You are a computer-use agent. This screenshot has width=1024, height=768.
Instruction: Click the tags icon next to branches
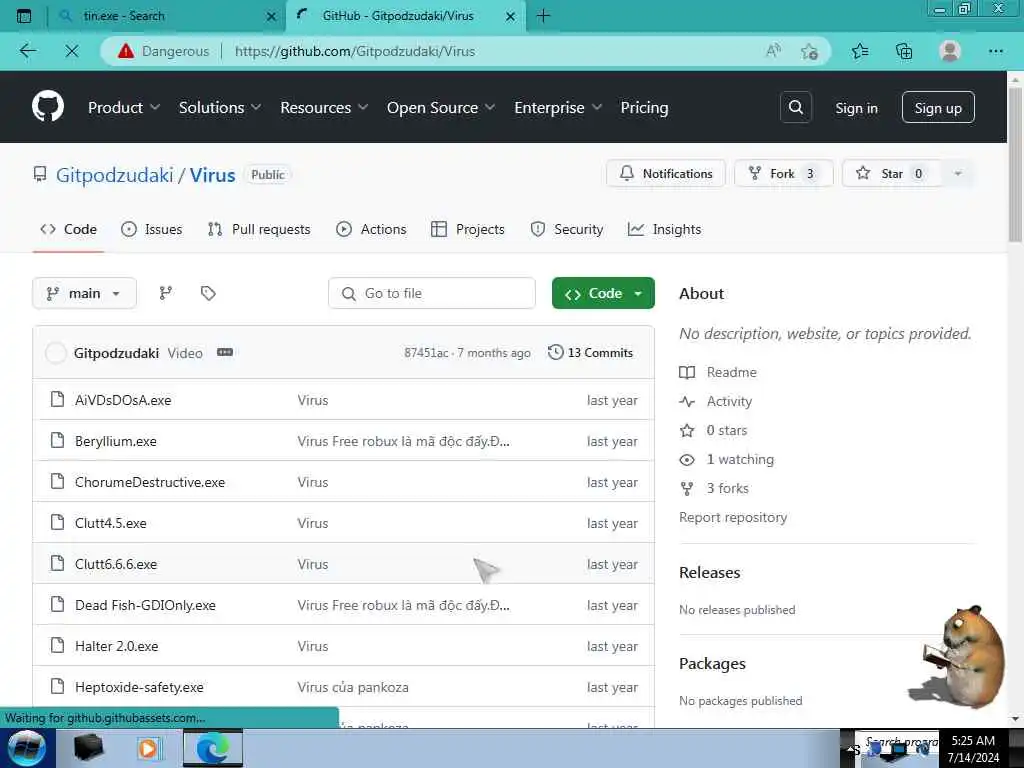click(208, 293)
